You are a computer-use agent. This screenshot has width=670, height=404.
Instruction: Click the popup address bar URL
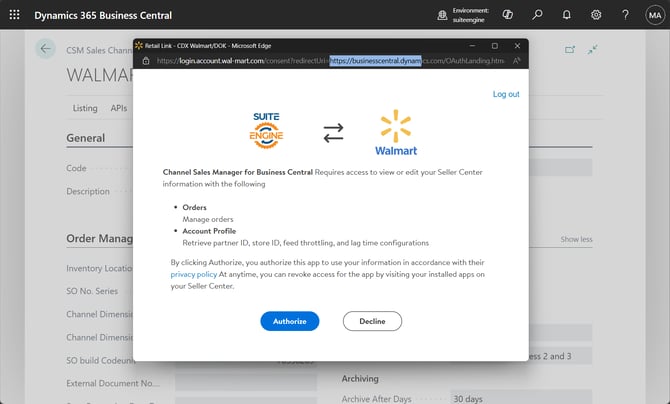pos(330,61)
